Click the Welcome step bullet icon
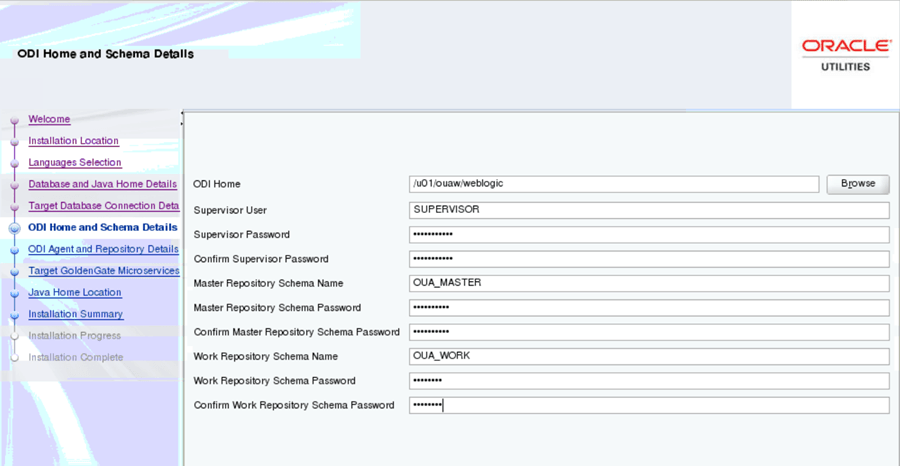Viewport: 900px width, 466px height. tap(14, 120)
